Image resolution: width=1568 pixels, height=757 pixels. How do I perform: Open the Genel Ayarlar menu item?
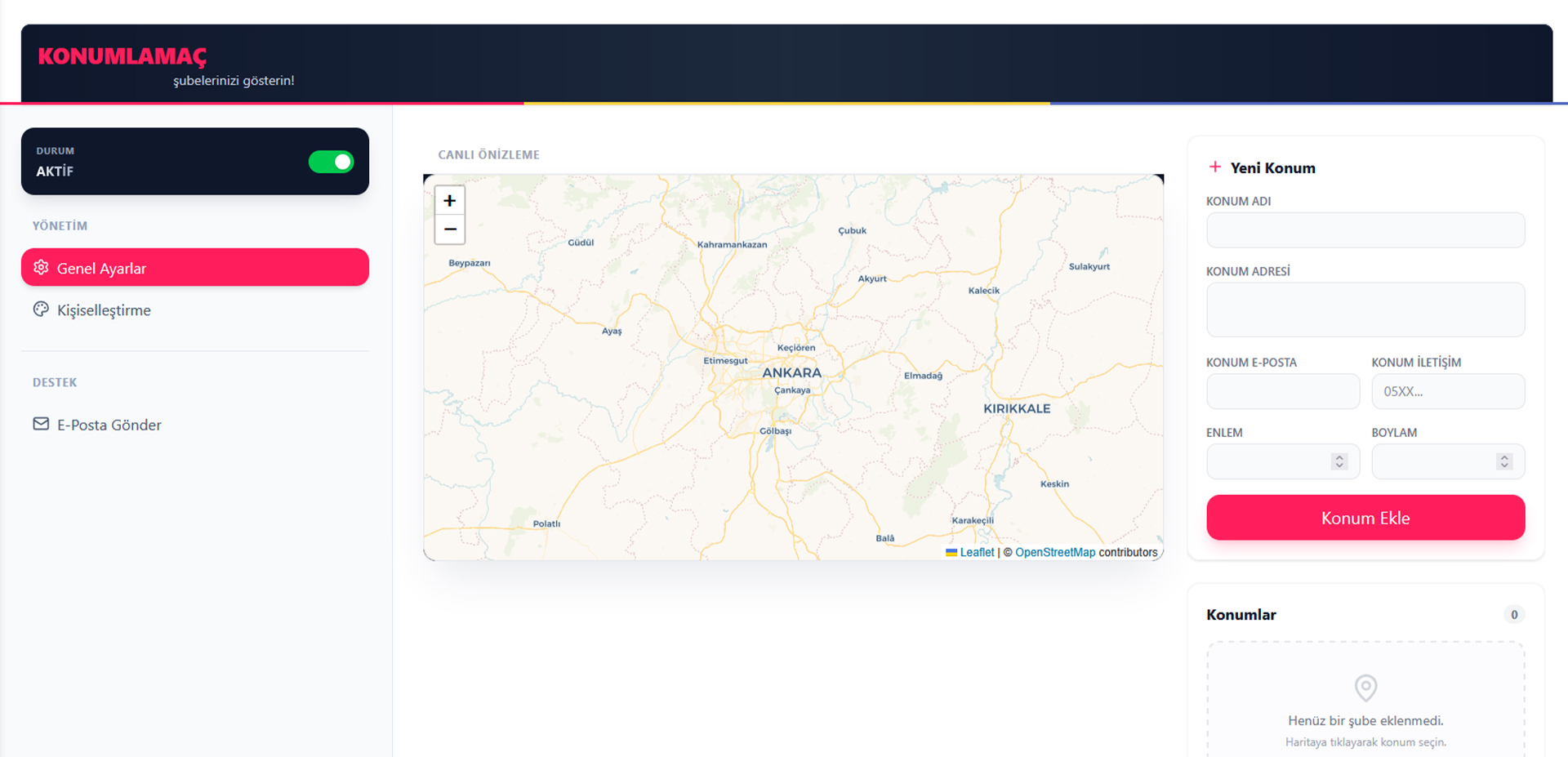[x=194, y=268]
